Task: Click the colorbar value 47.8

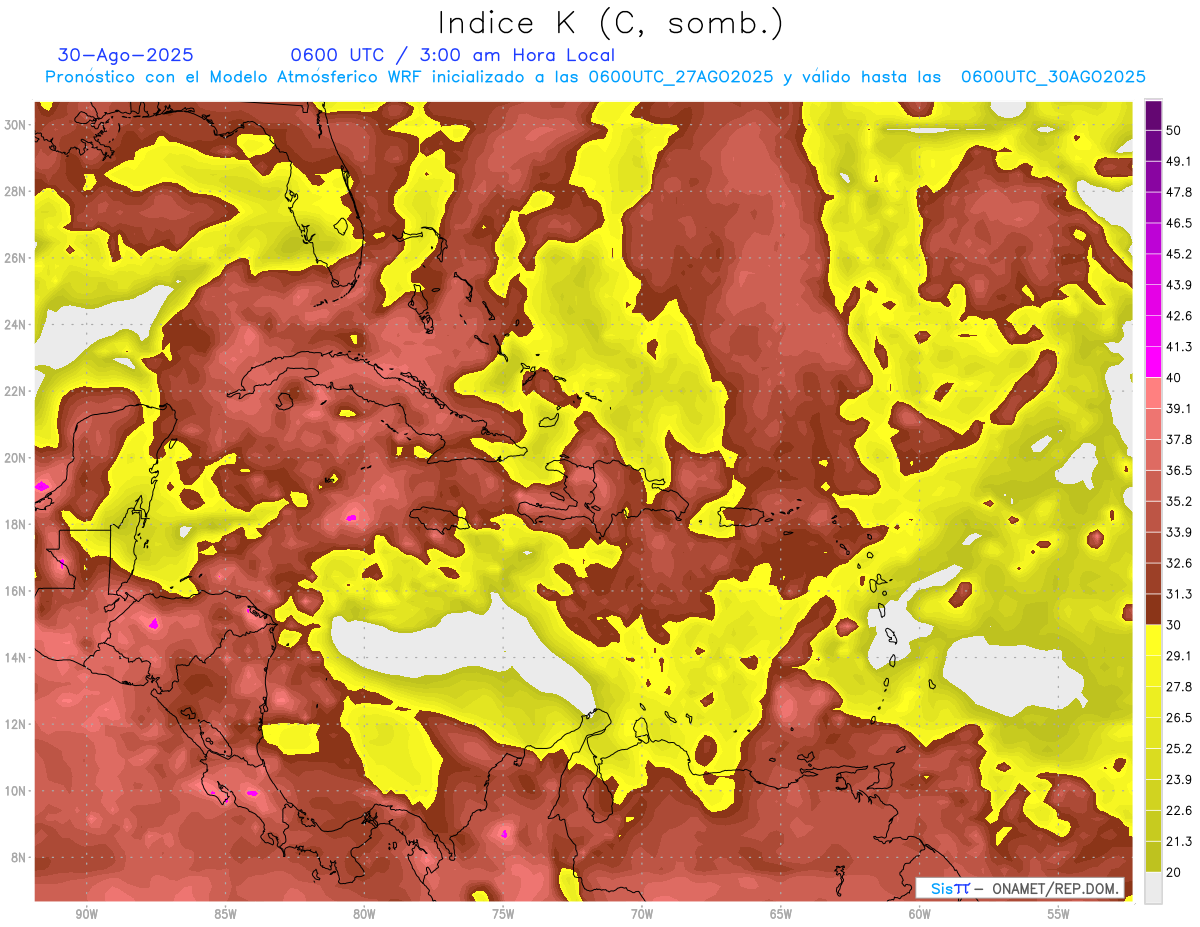Action: [x=1179, y=192]
